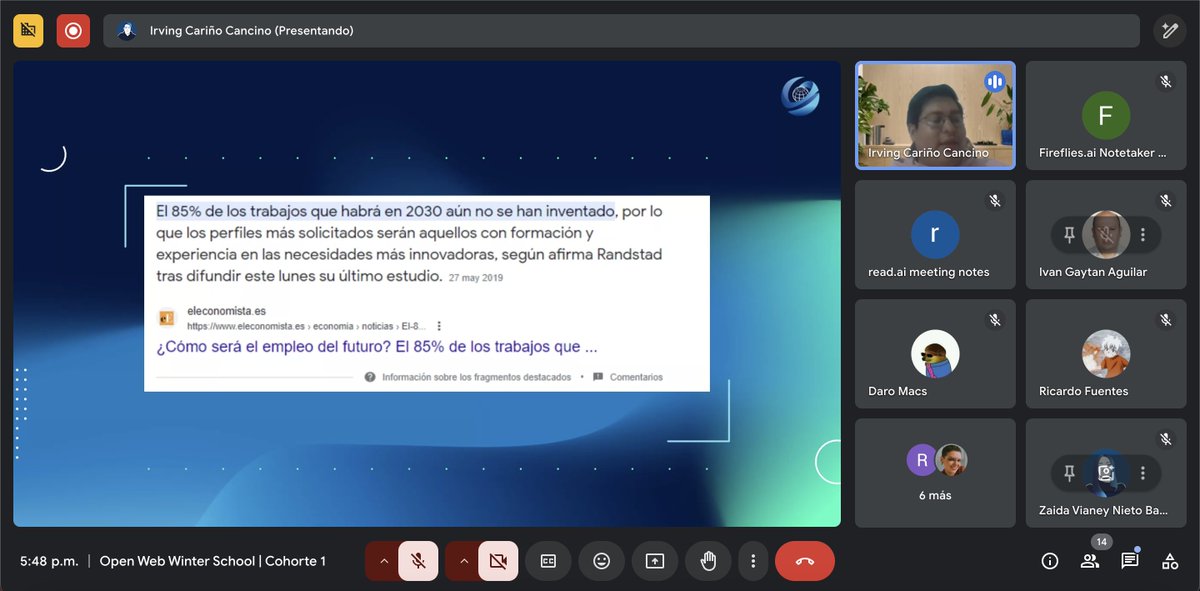Click the ¿Cómo será el empleo del futuro? link
Viewport: 1200px width, 591px height.
pos(377,347)
